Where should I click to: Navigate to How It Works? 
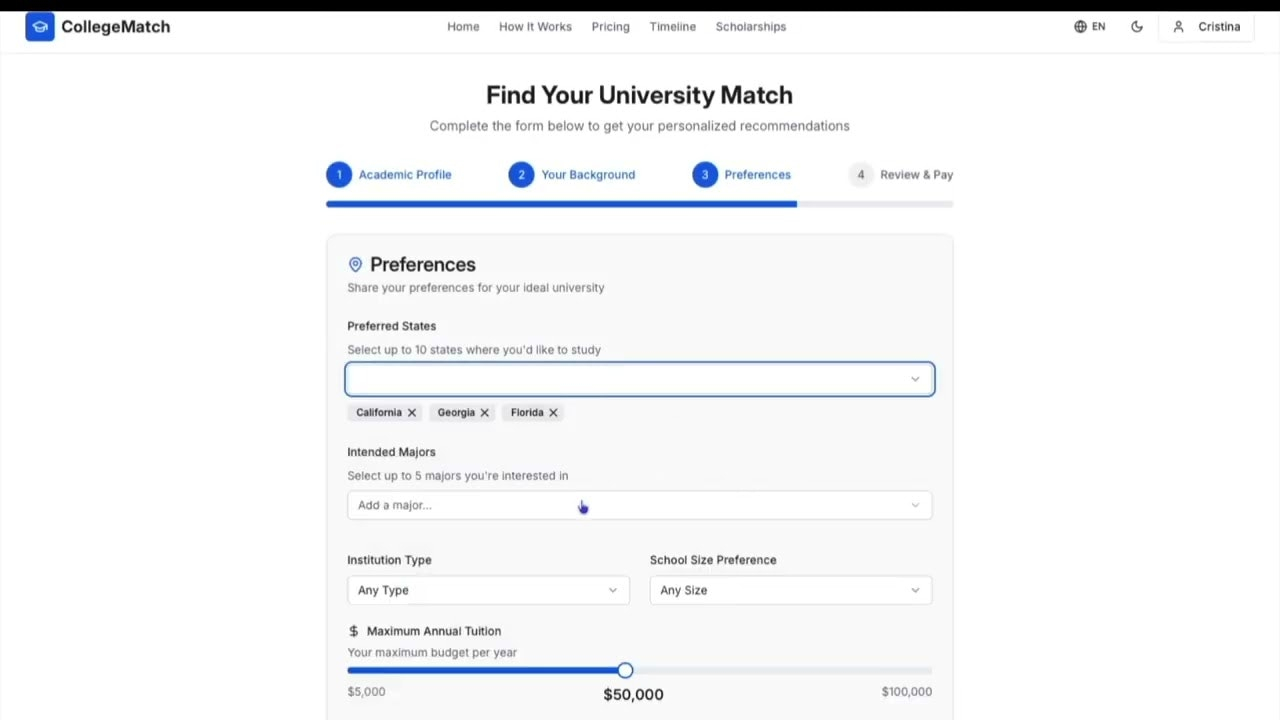tap(535, 26)
